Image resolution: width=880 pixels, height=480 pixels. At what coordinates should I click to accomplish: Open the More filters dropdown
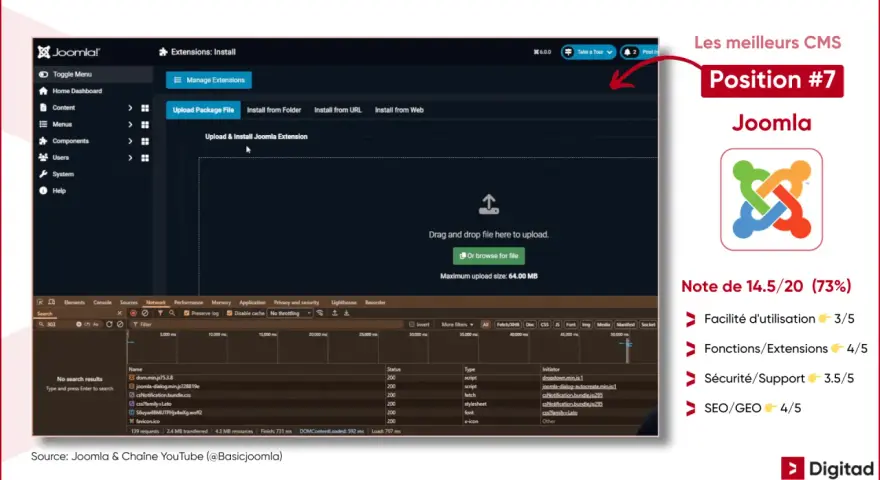tap(457, 324)
